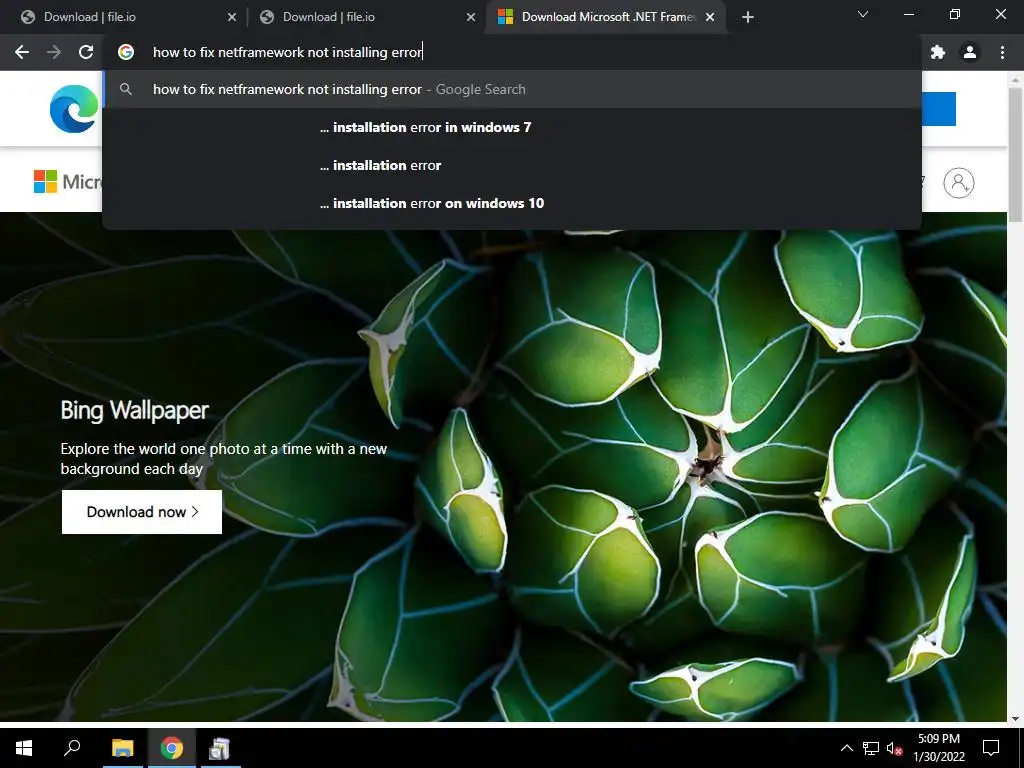Click the Microsoft logo on the page
Screen dimensions: 1024x768
click(x=67, y=182)
